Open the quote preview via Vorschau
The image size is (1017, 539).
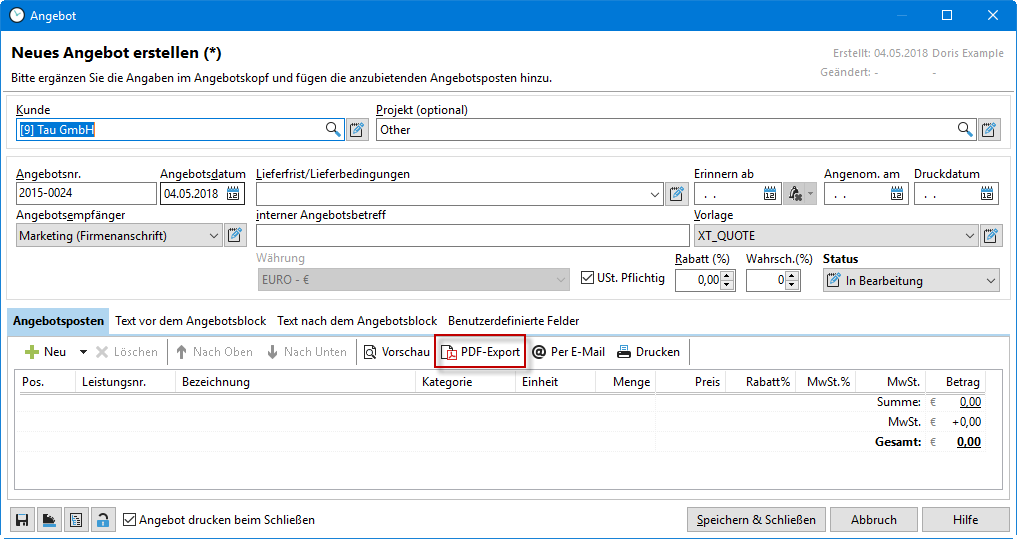[396, 352]
